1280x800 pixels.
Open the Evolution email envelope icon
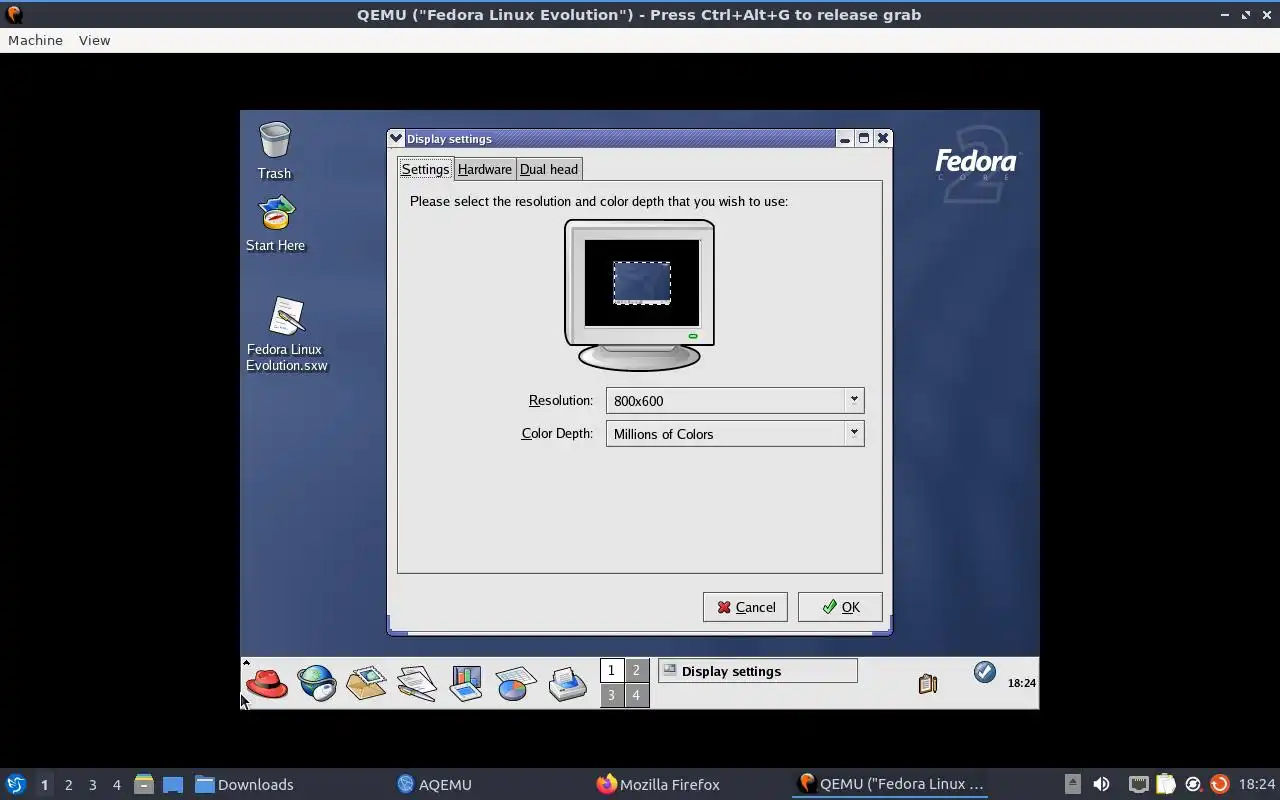tap(366, 684)
